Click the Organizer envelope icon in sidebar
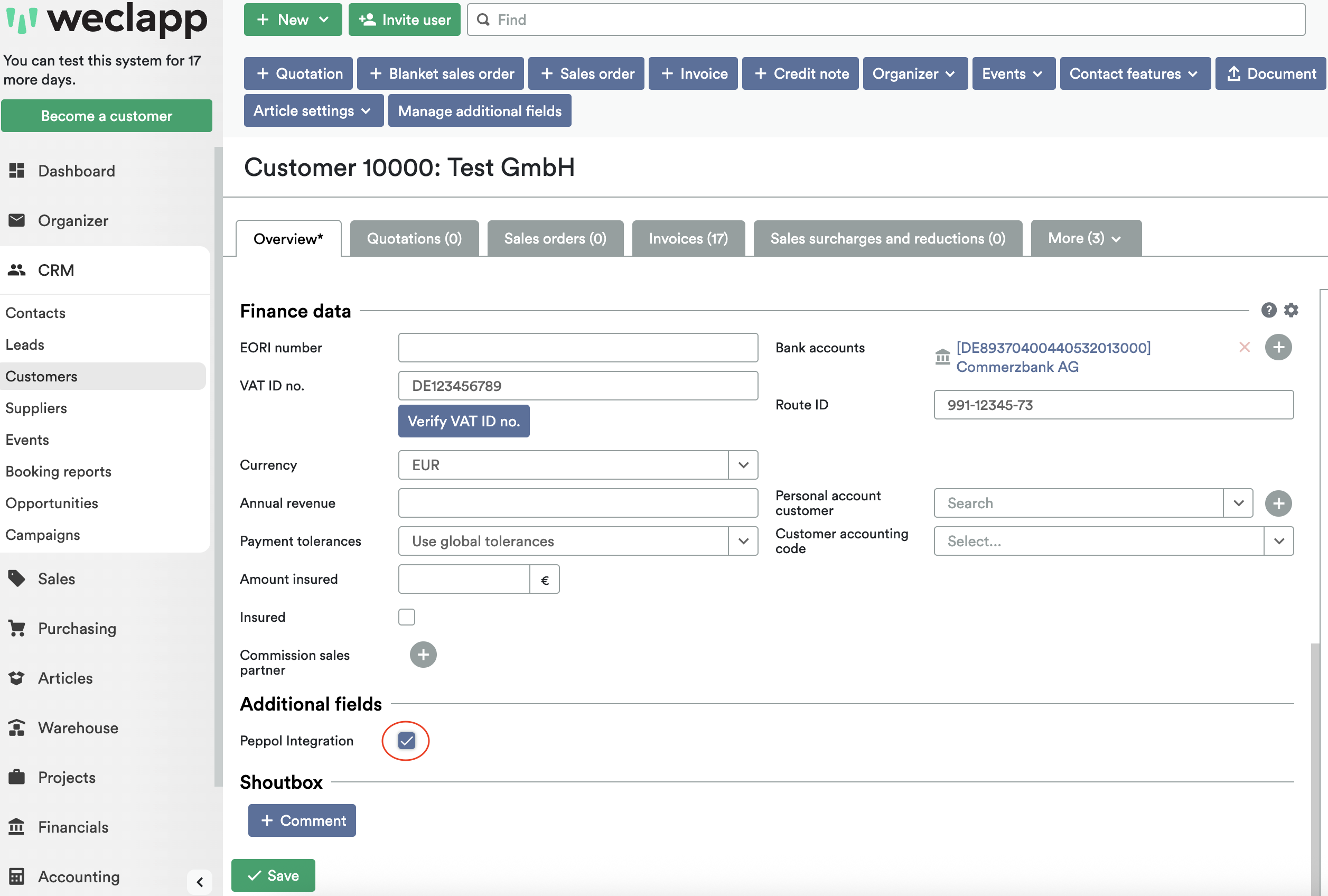Viewport: 1328px width, 896px height. (x=17, y=221)
